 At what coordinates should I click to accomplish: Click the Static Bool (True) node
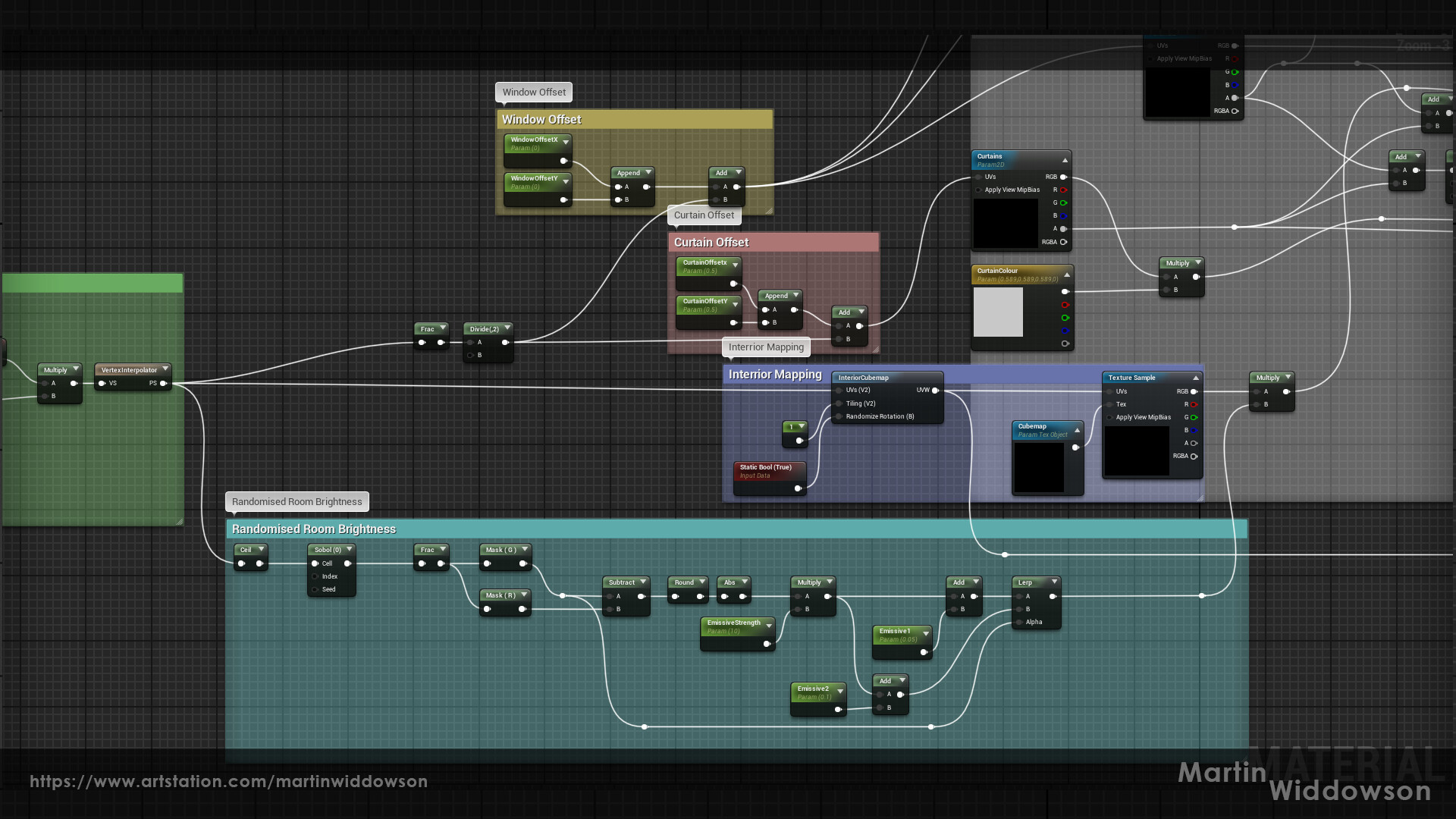click(x=766, y=468)
